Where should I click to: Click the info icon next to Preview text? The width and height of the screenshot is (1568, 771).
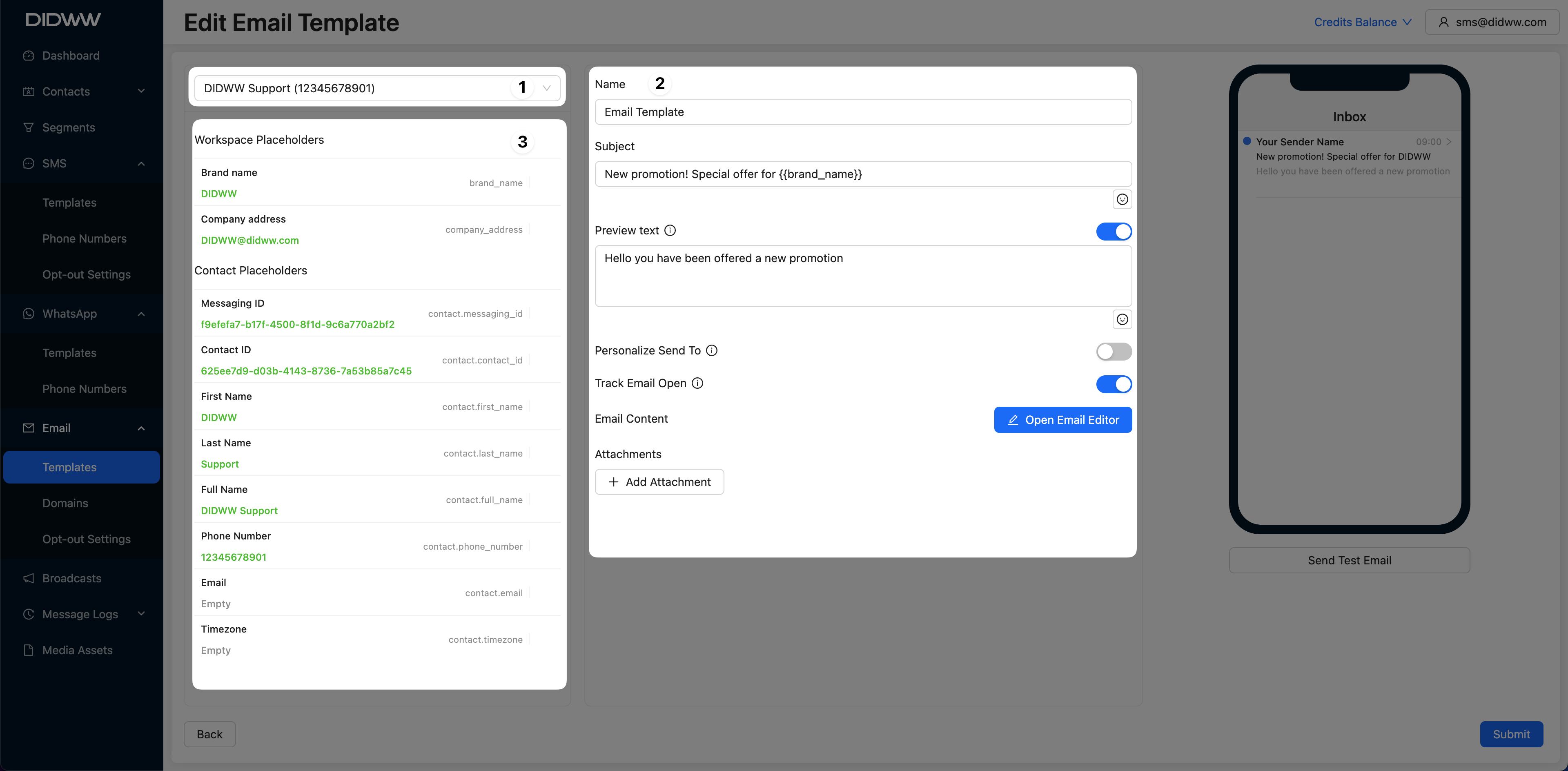tap(670, 231)
